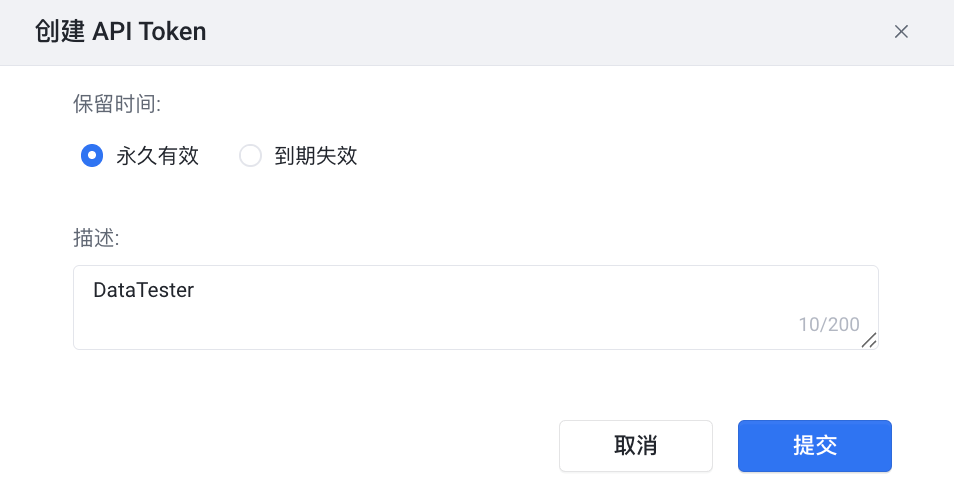Place cursor right after DataTester text
954x504 pixels.
[195, 291]
